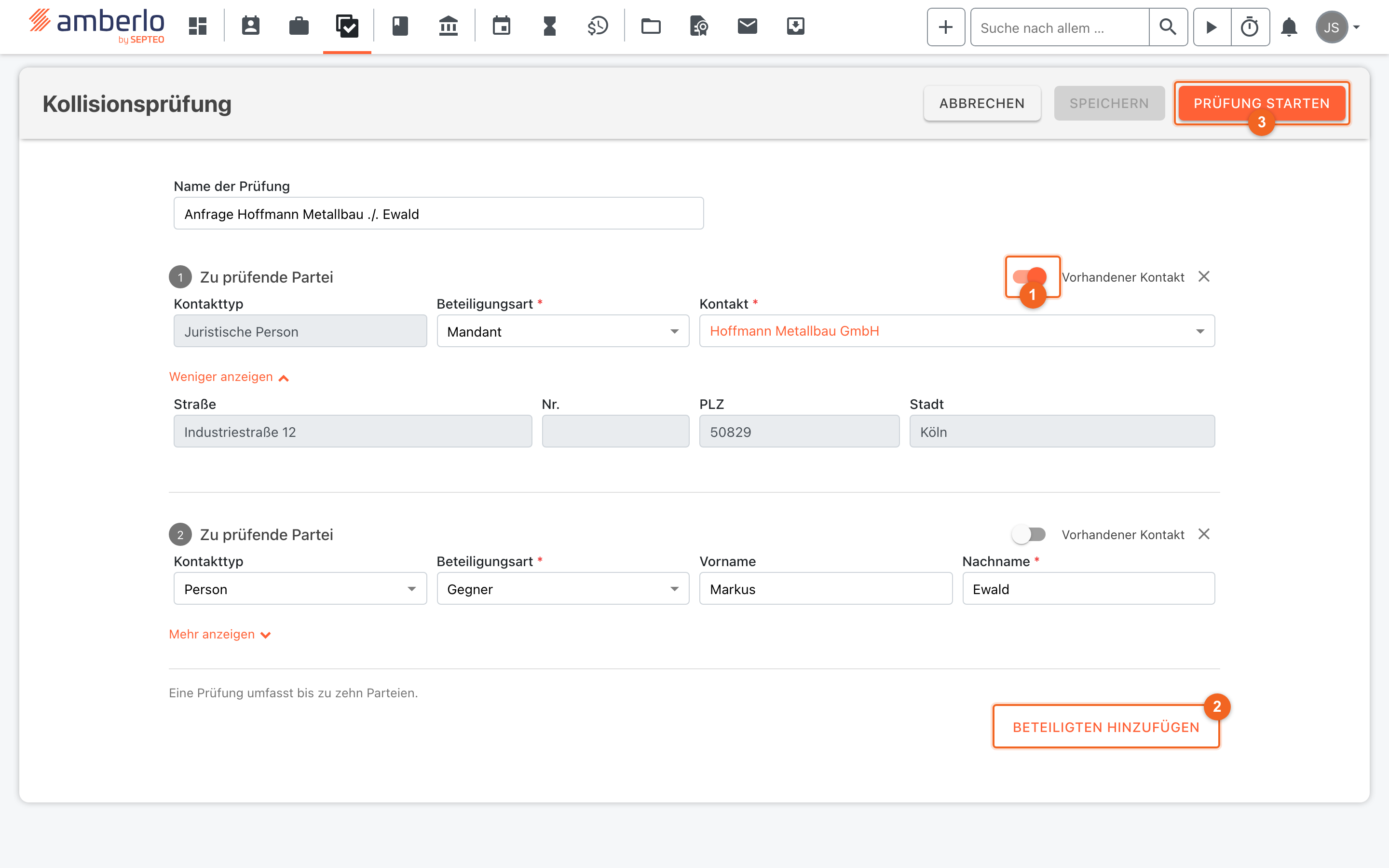Open the JS user avatar menu

[1332, 27]
